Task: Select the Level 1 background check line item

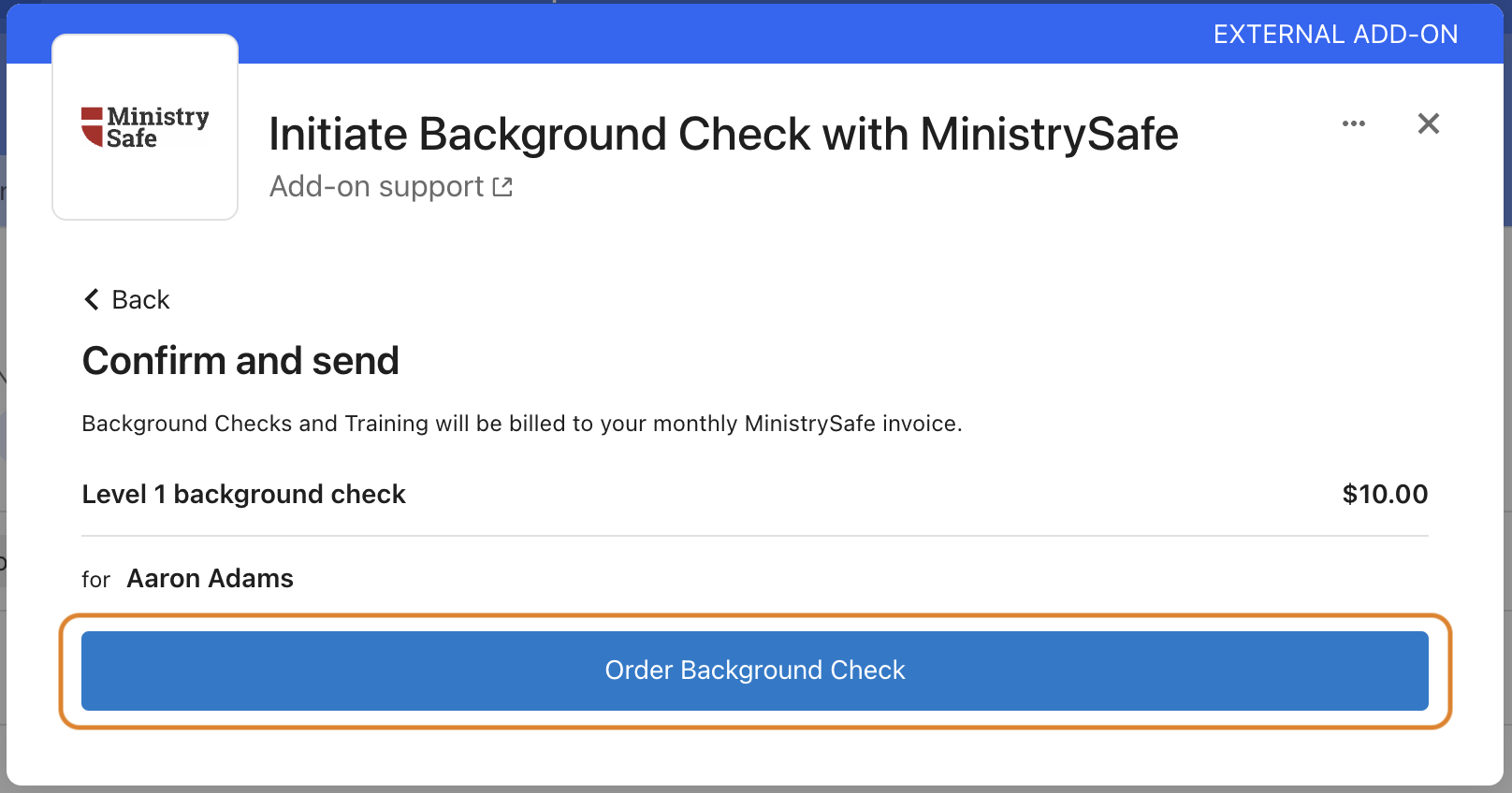Action: [243, 494]
